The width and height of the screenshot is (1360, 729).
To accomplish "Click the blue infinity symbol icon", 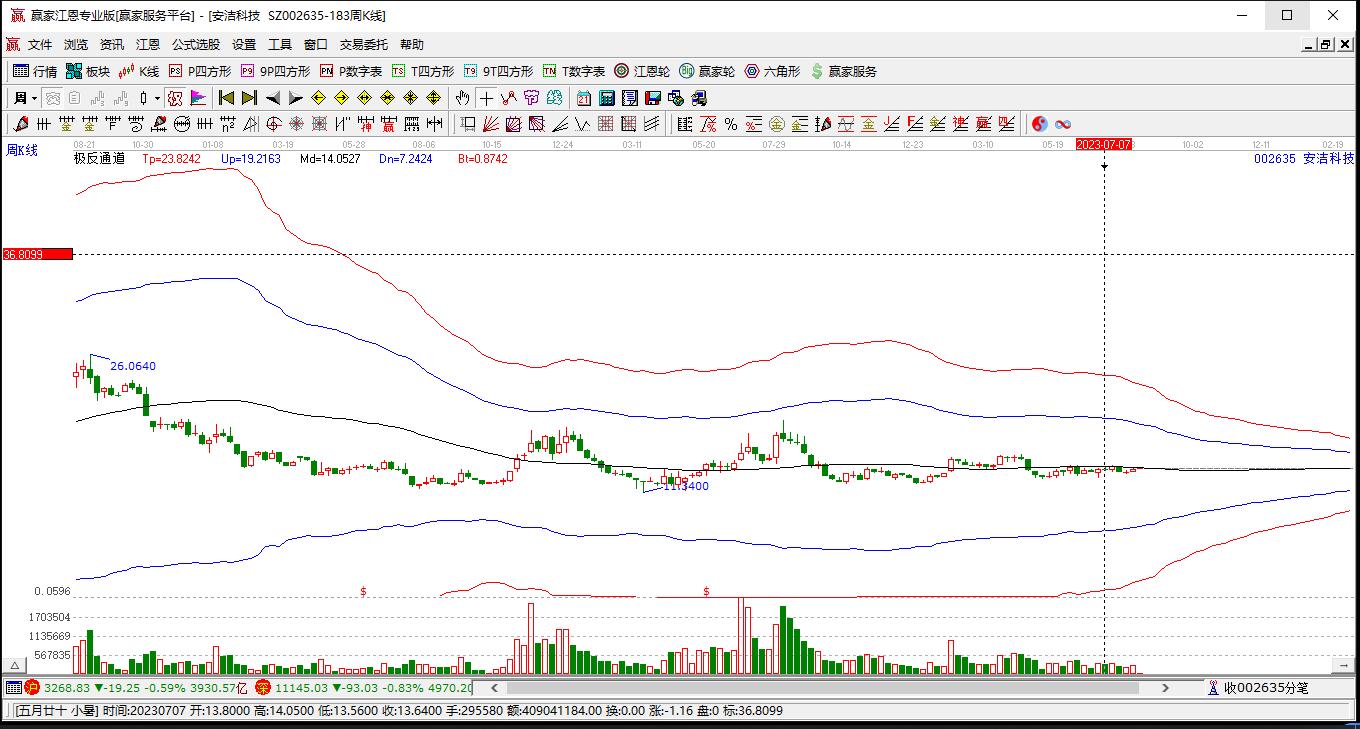I will point(1063,124).
